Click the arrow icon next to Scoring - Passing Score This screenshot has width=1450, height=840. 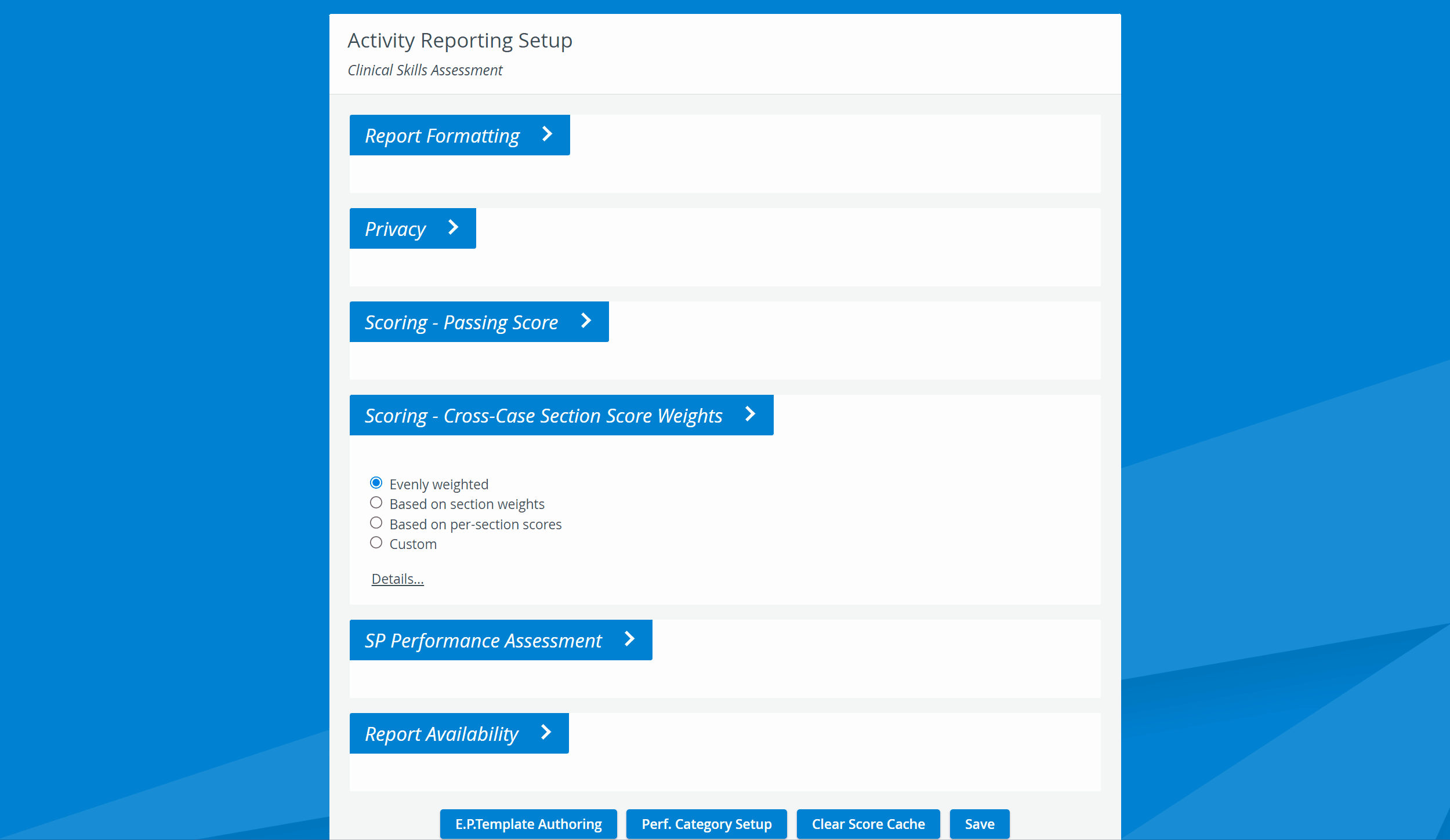(586, 321)
